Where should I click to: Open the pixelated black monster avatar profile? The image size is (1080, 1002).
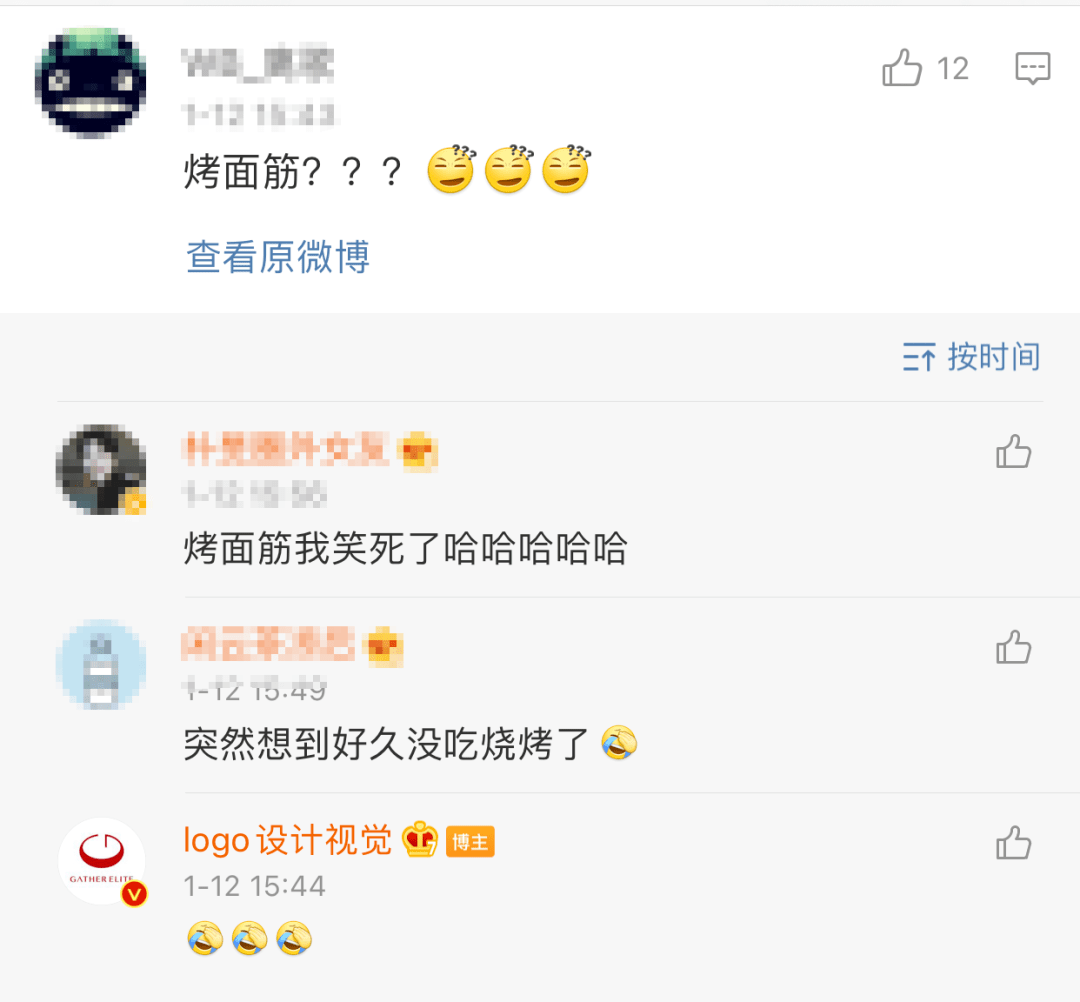pyautogui.click(x=90, y=83)
